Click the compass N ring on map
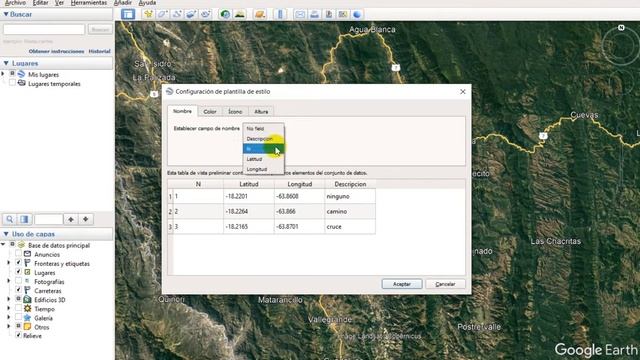 (621, 27)
